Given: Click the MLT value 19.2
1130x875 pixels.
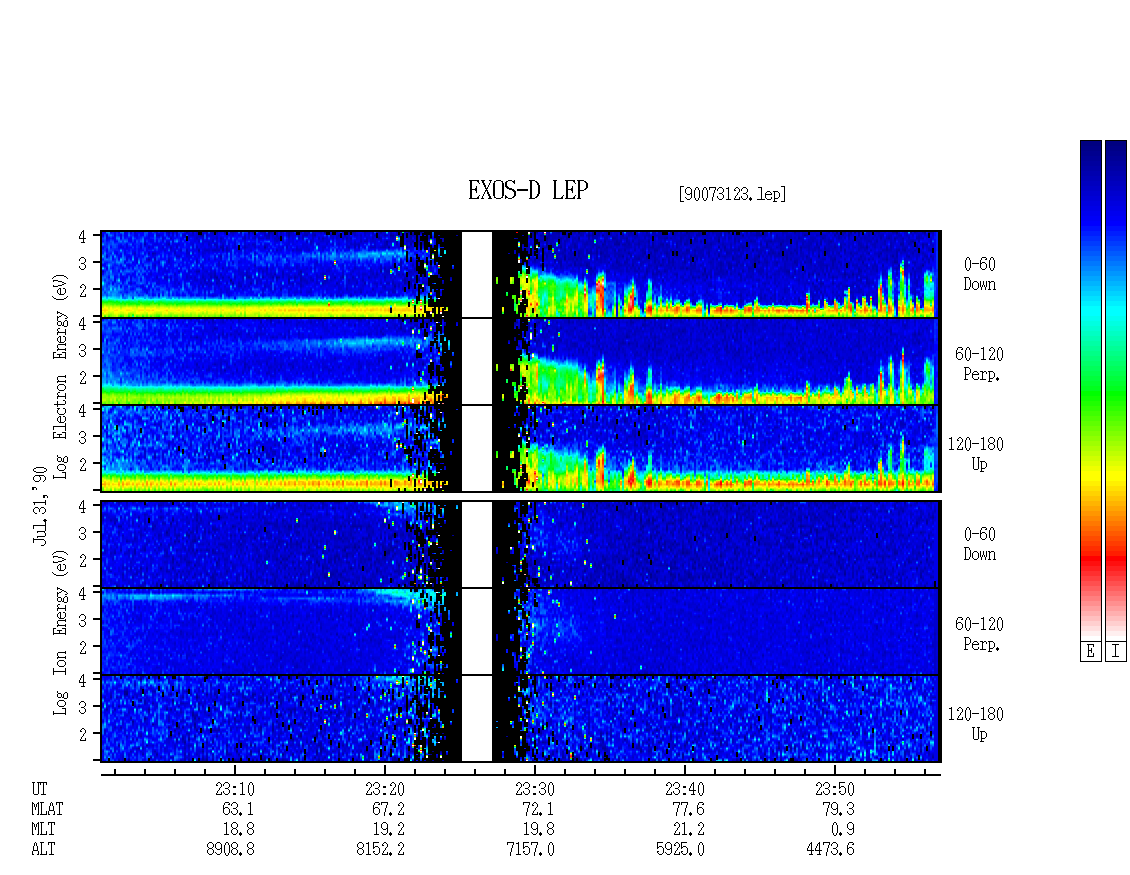Looking at the screenshot, I should point(388,830).
